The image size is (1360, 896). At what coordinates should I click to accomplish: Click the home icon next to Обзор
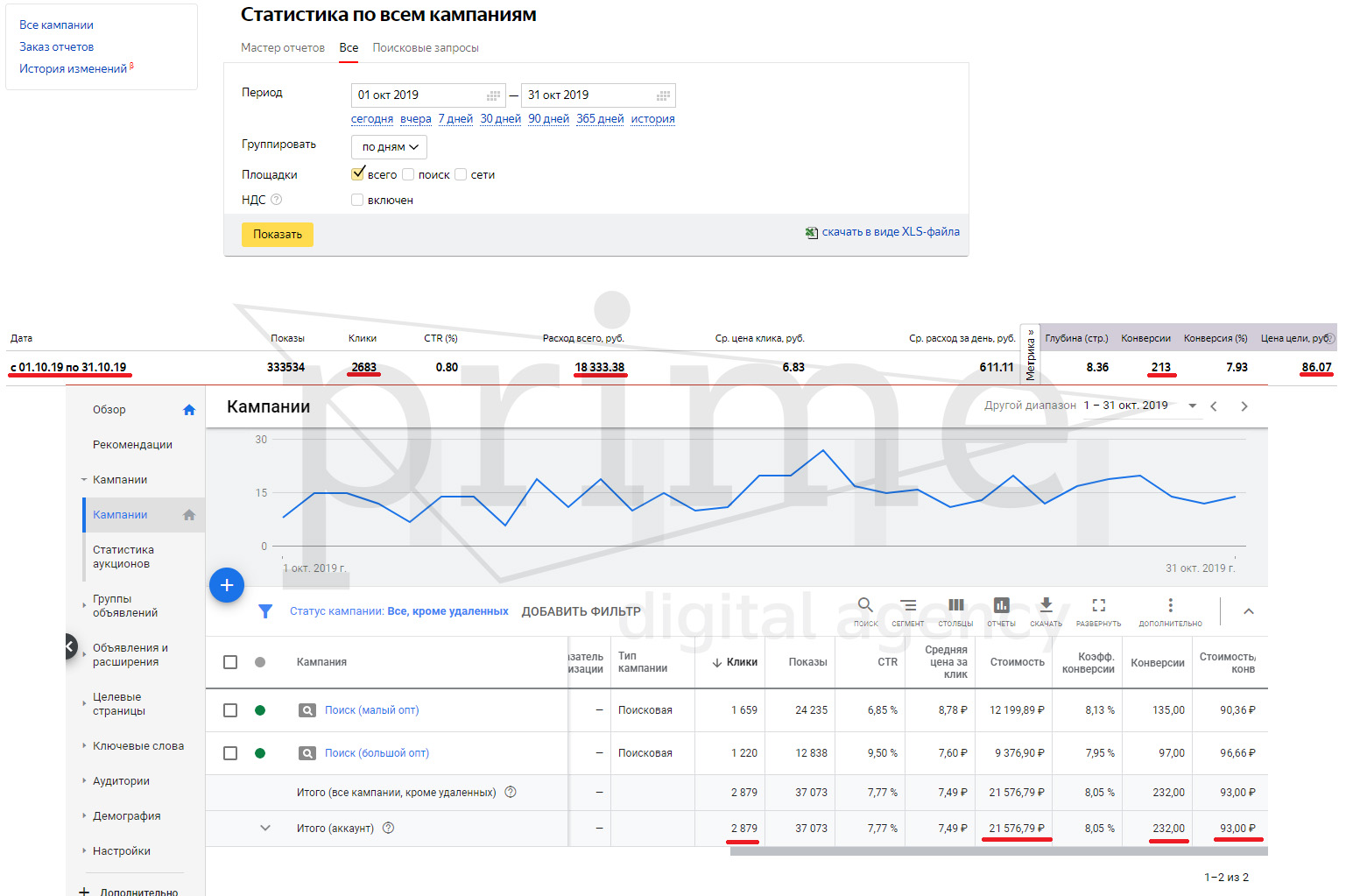189,410
